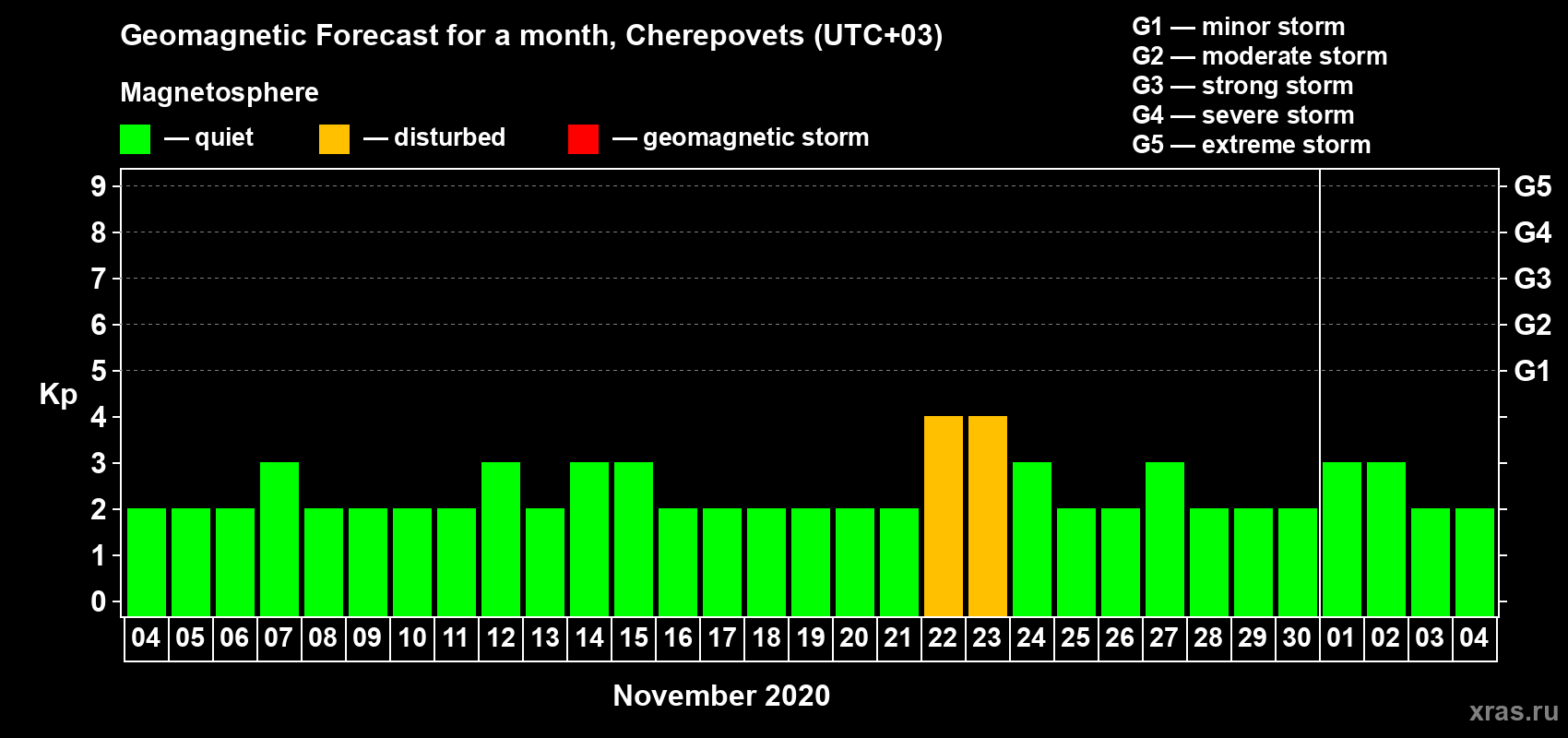The image size is (1568, 738).
Task: Click the '— disturbed' legend label
Action: tap(434, 137)
